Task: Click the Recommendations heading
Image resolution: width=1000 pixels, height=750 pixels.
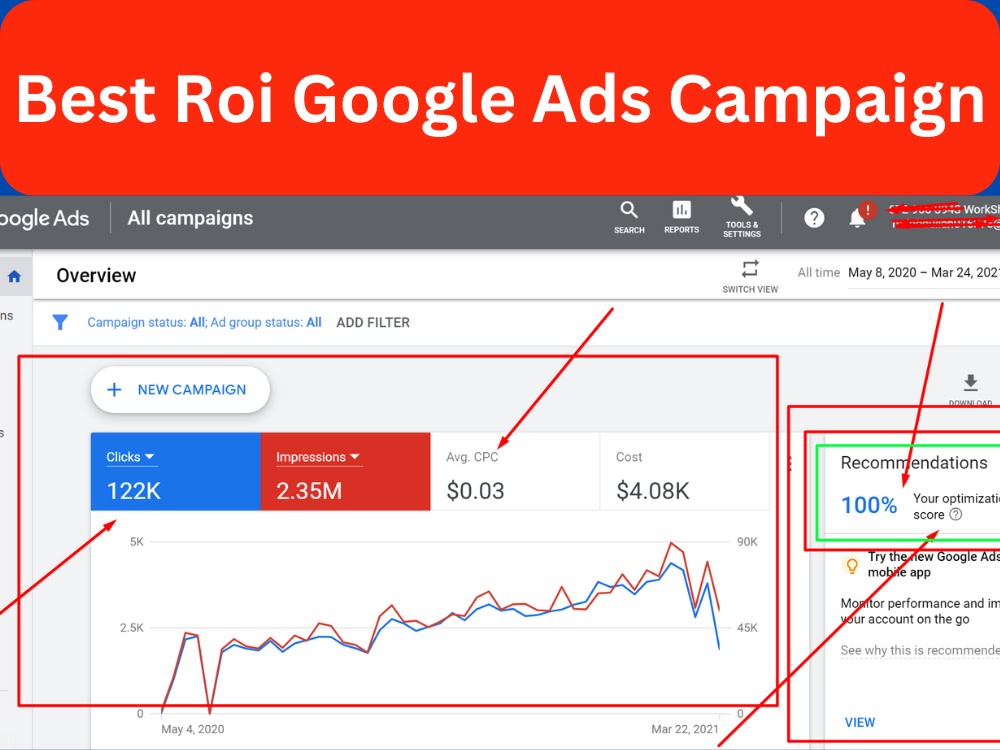Action: click(914, 462)
